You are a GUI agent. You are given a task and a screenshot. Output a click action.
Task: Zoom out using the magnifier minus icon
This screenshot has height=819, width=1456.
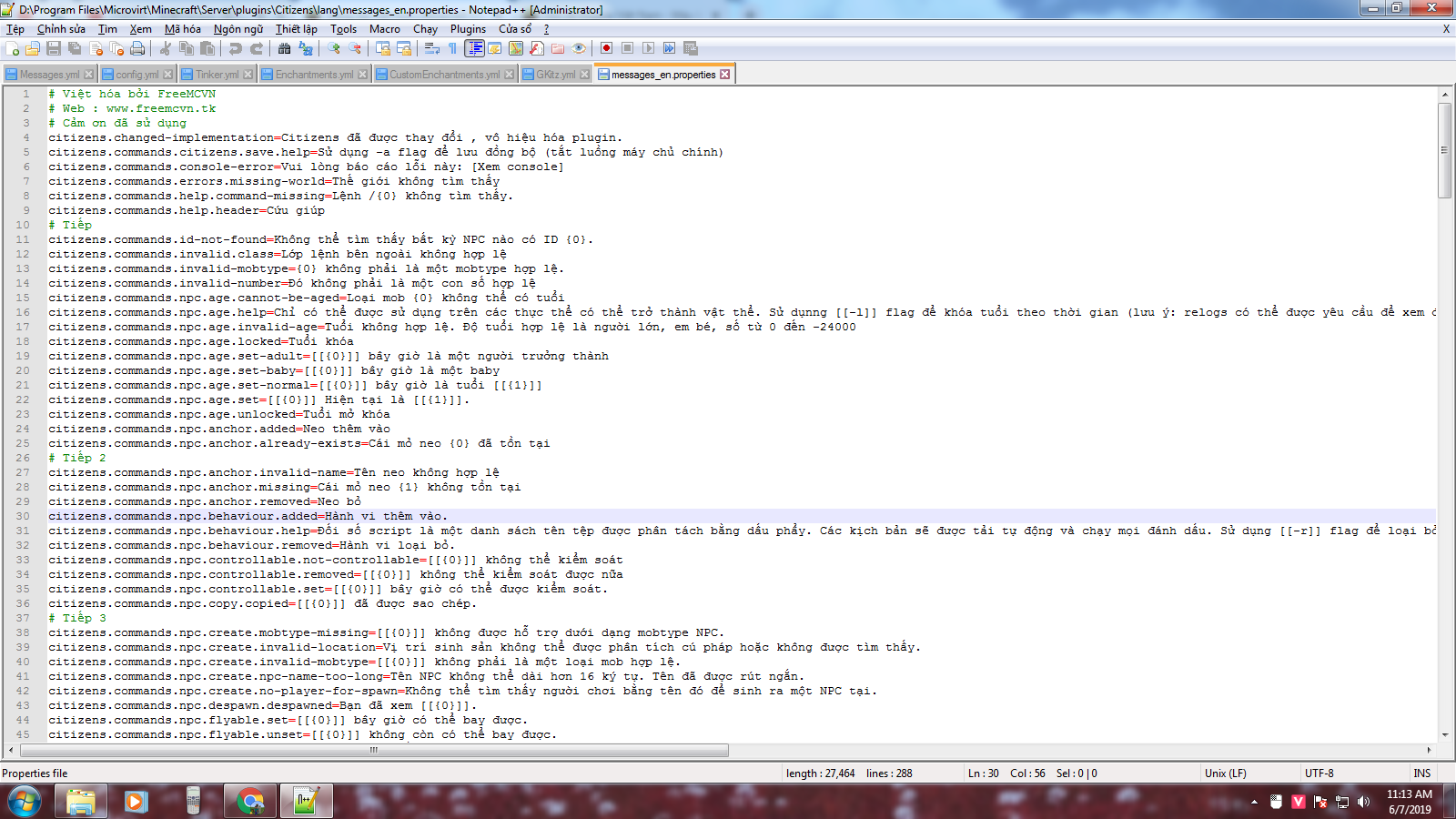click(x=355, y=48)
